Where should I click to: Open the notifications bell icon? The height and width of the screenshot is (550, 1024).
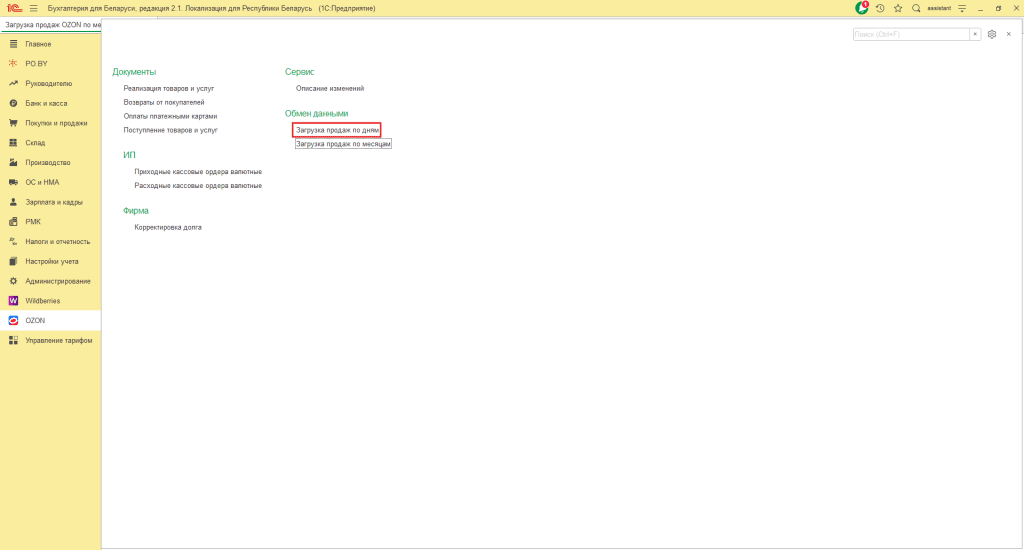coord(862,8)
